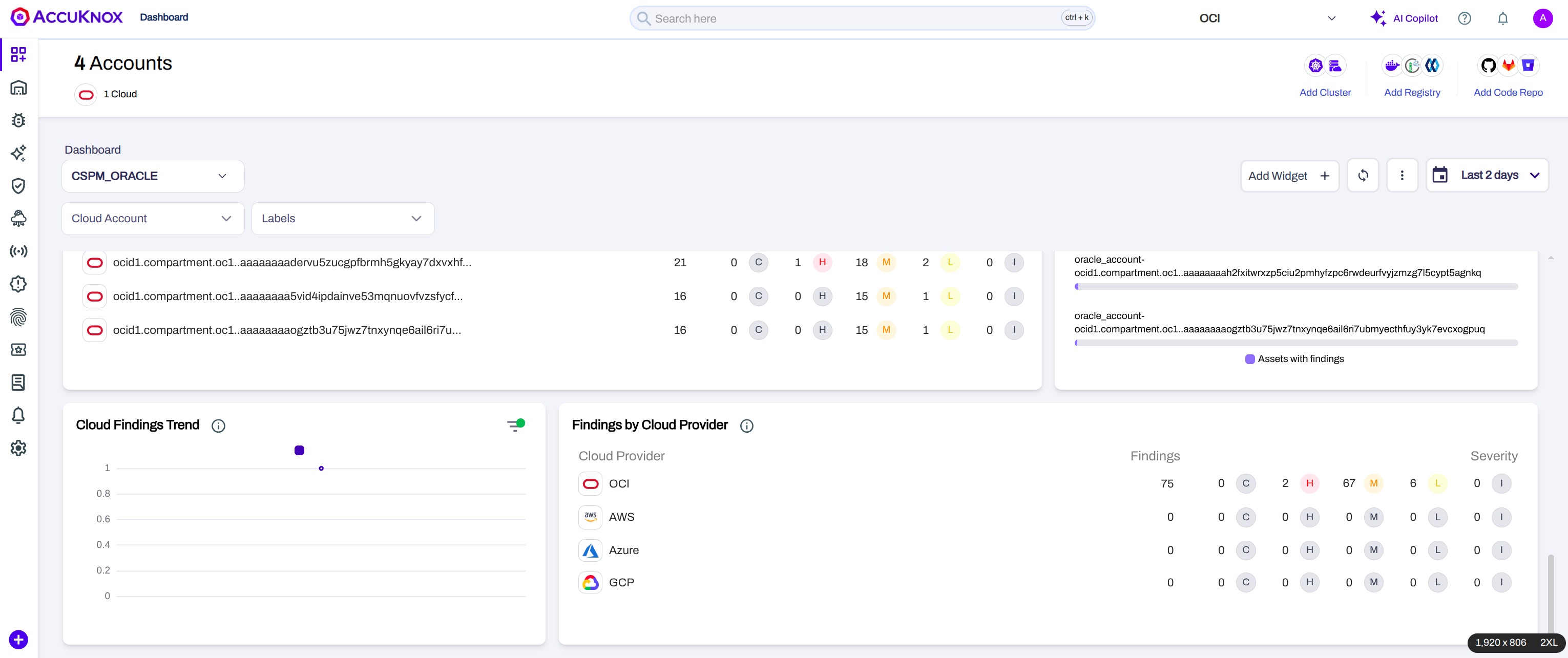Expand the CSPM_ORACLE dashboard dropdown

coord(153,176)
